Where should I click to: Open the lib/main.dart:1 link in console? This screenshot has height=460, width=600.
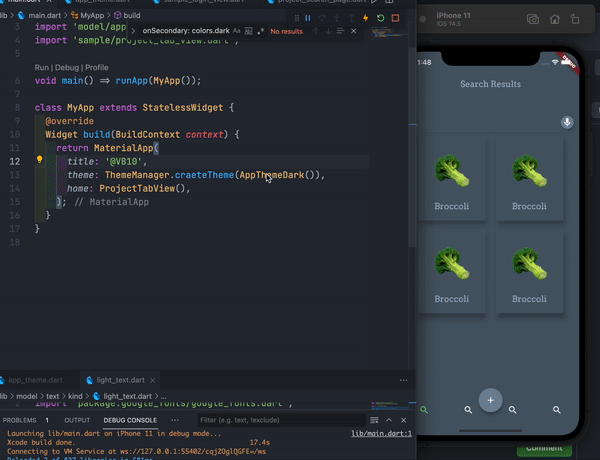(382, 434)
